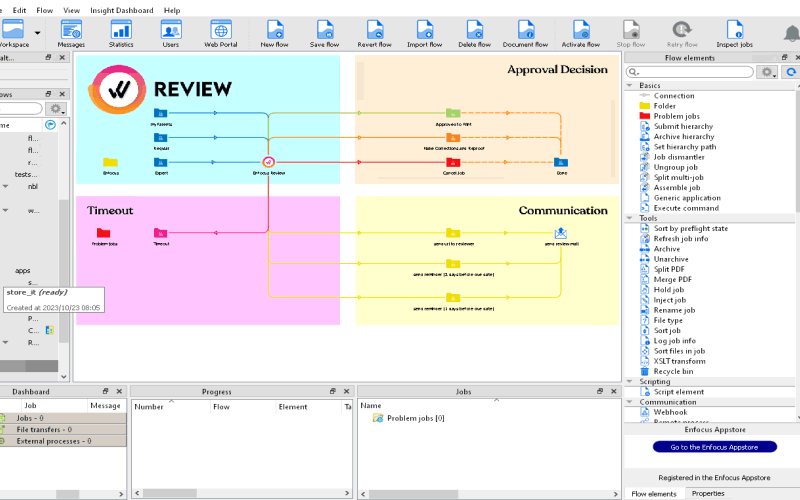Image resolution: width=800 pixels, height=500 pixels.
Task: Click Revert flow in toolbar
Action: tap(374, 34)
